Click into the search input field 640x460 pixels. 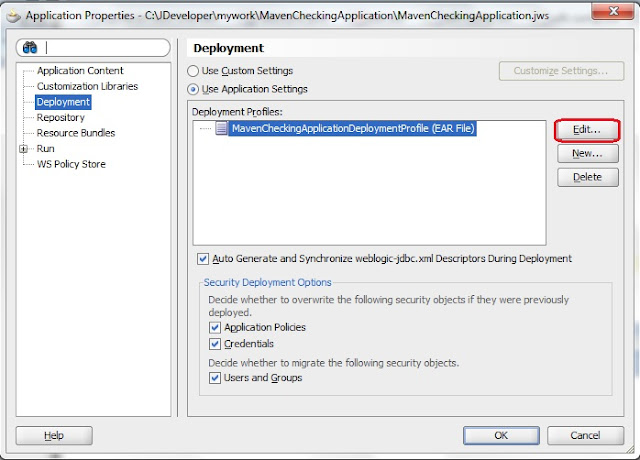coord(106,48)
